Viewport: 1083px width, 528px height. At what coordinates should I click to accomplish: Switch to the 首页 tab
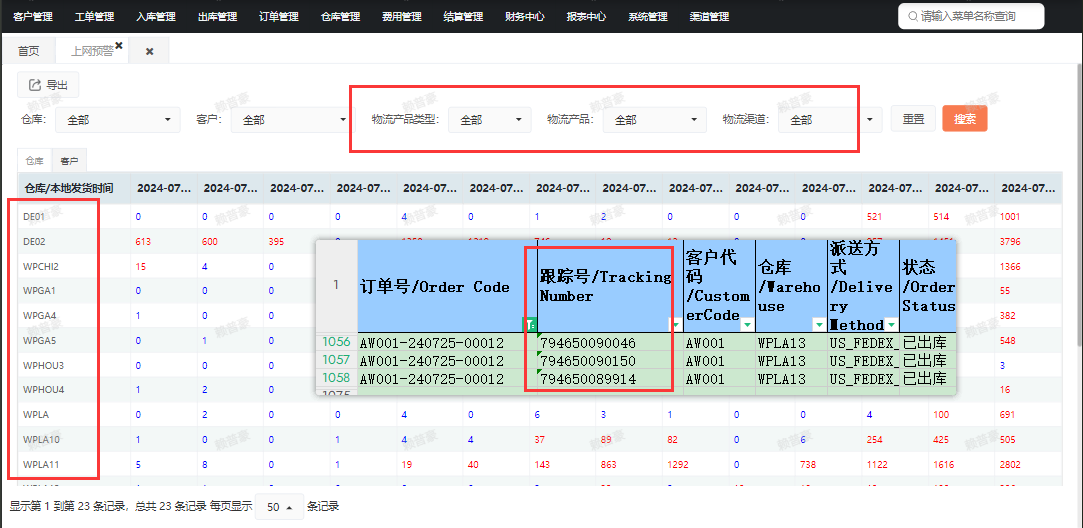28,51
